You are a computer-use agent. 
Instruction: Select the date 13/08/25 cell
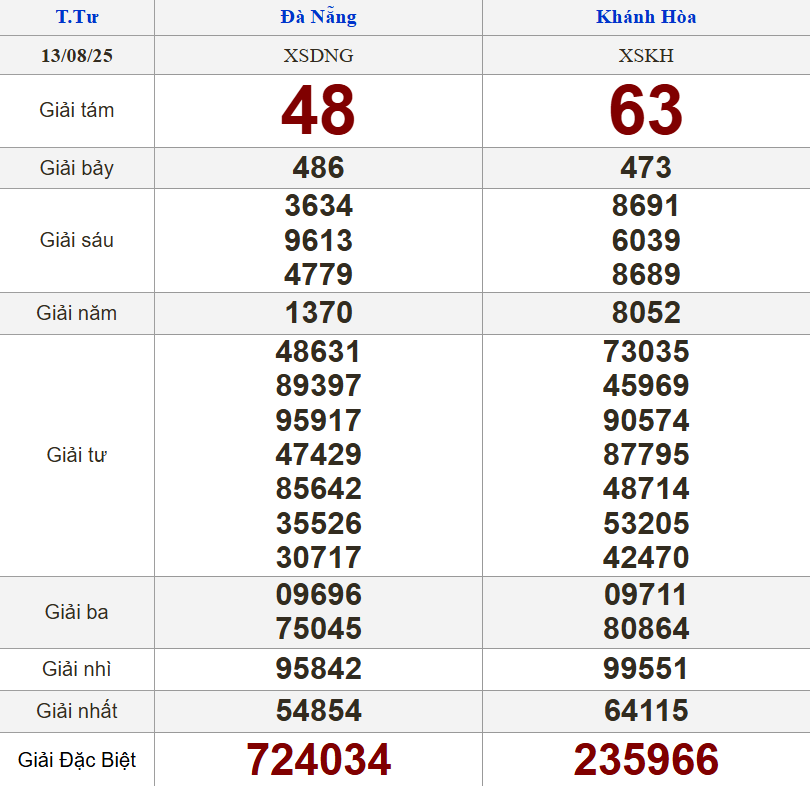77,56
